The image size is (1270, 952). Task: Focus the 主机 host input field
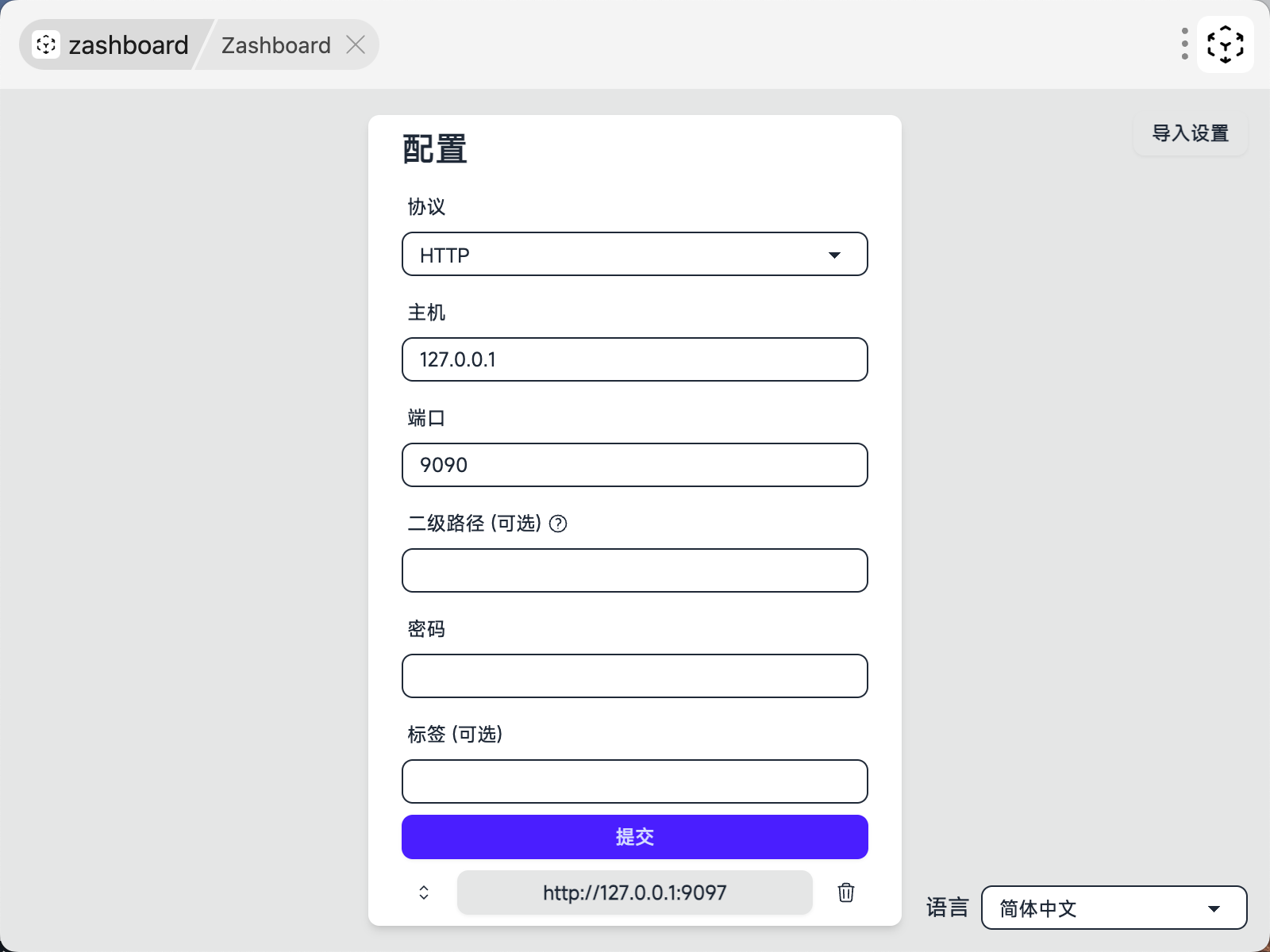(634, 359)
